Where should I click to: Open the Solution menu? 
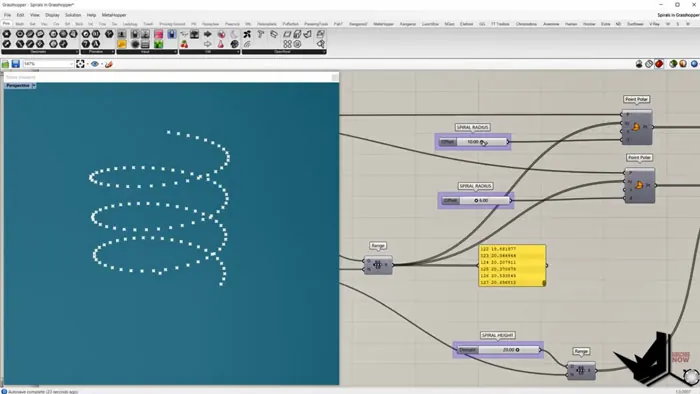(73, 15)
